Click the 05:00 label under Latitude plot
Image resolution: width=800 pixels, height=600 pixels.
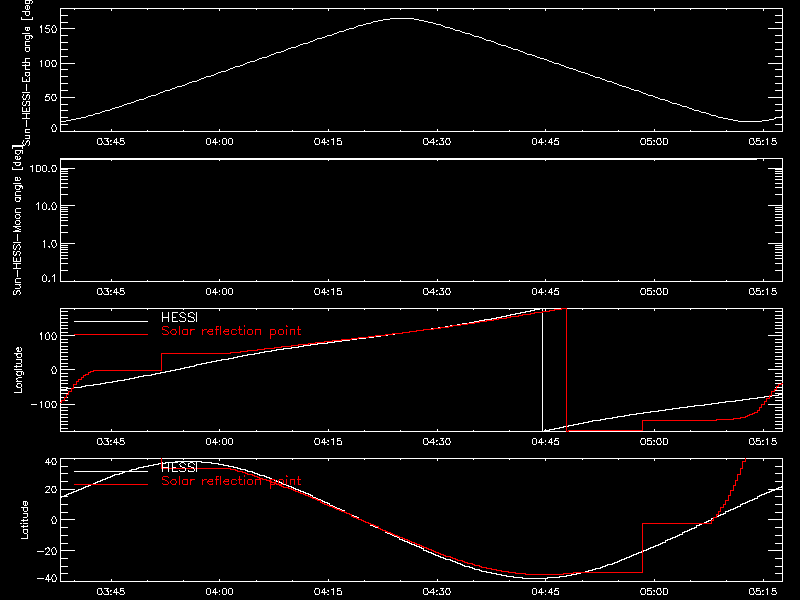click(654, 592)
